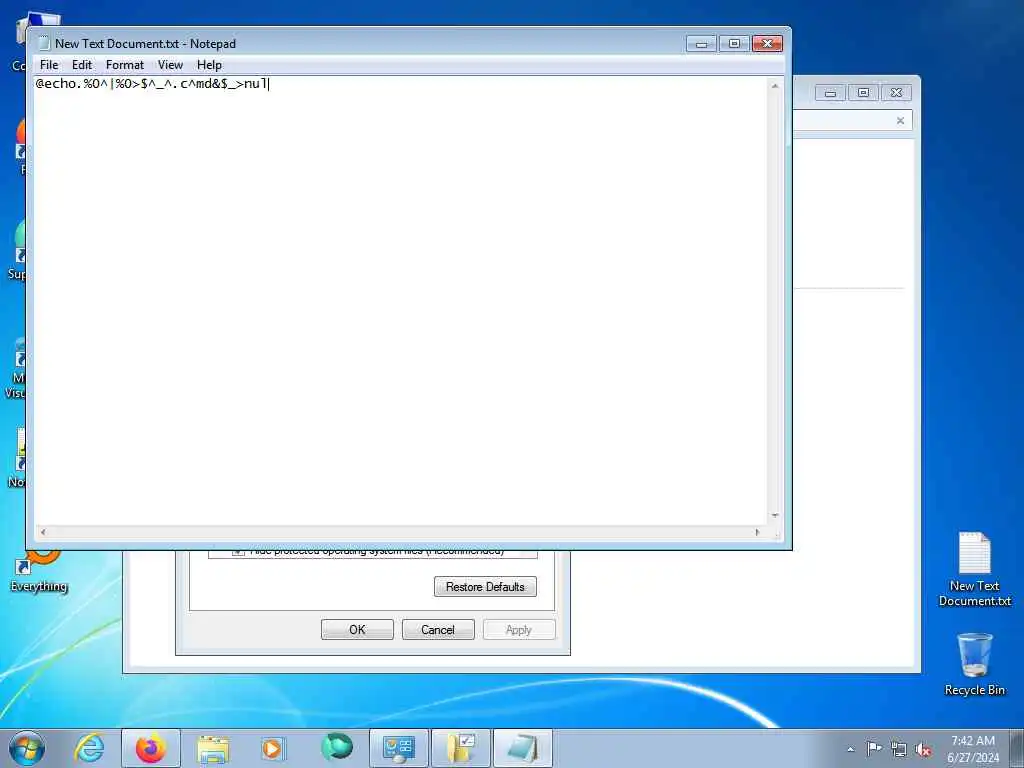This screenshot has height=768, width=1024.
Task: Open the Help menu in Notepad
Action: point(209,65)
